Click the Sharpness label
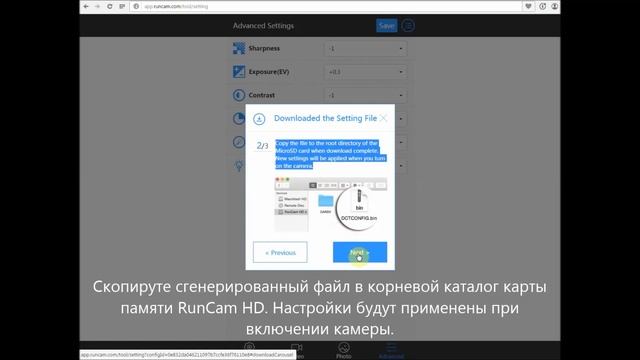 [x=264, y=48]
